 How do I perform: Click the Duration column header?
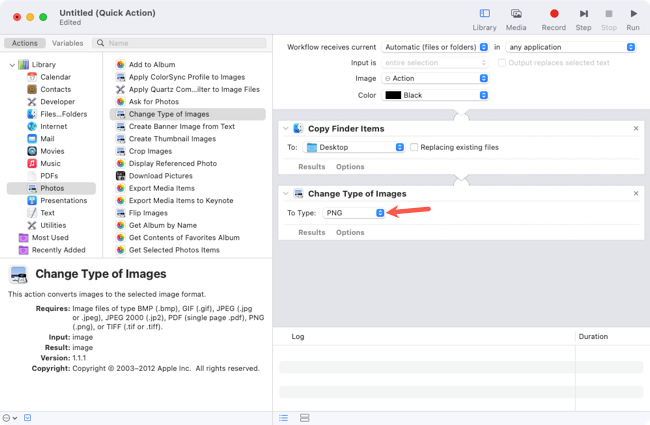click(x=593, y=337)
